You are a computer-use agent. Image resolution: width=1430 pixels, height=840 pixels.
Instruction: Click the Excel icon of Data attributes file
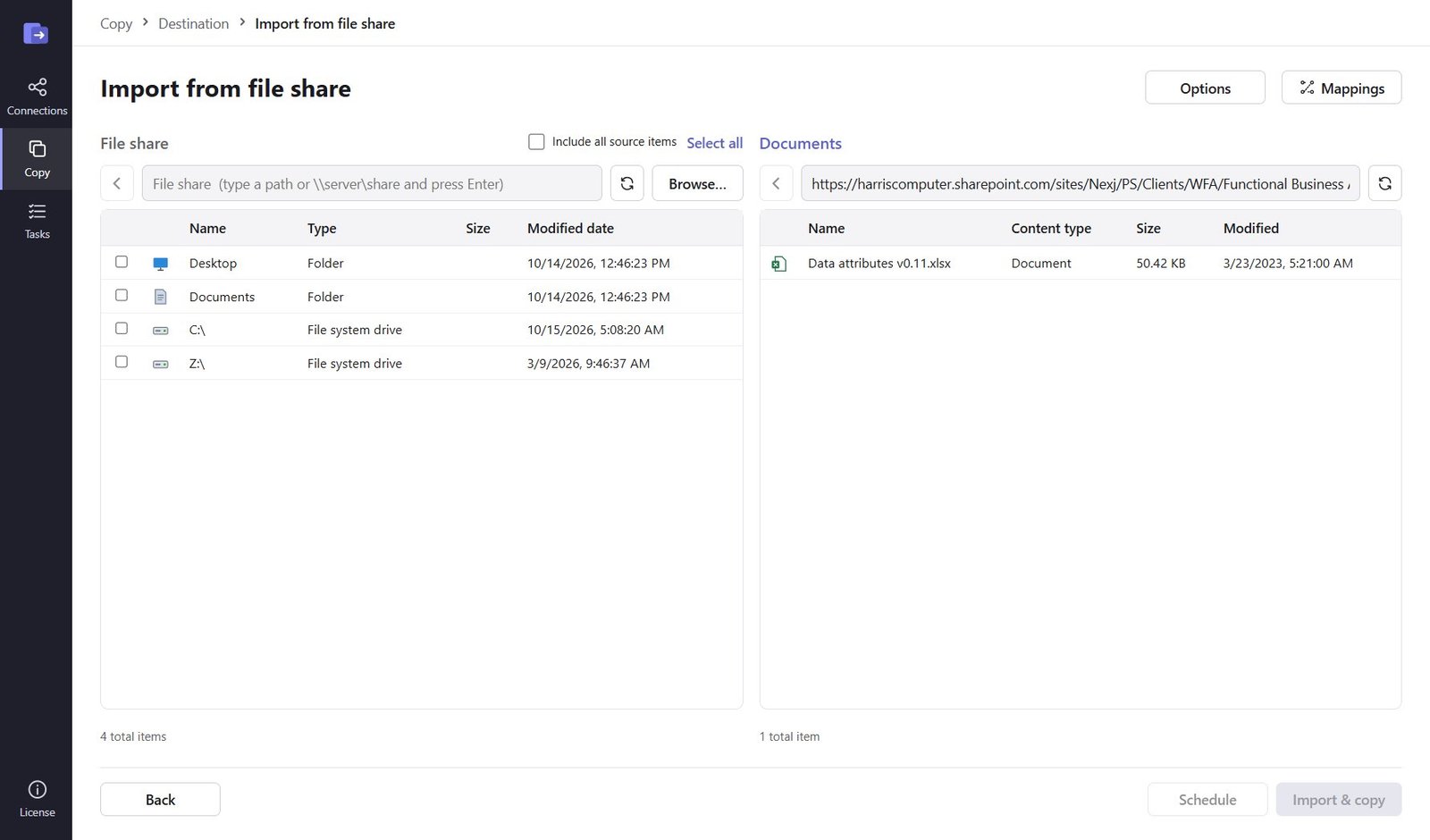pyautogui.click(x=779, y=264)
